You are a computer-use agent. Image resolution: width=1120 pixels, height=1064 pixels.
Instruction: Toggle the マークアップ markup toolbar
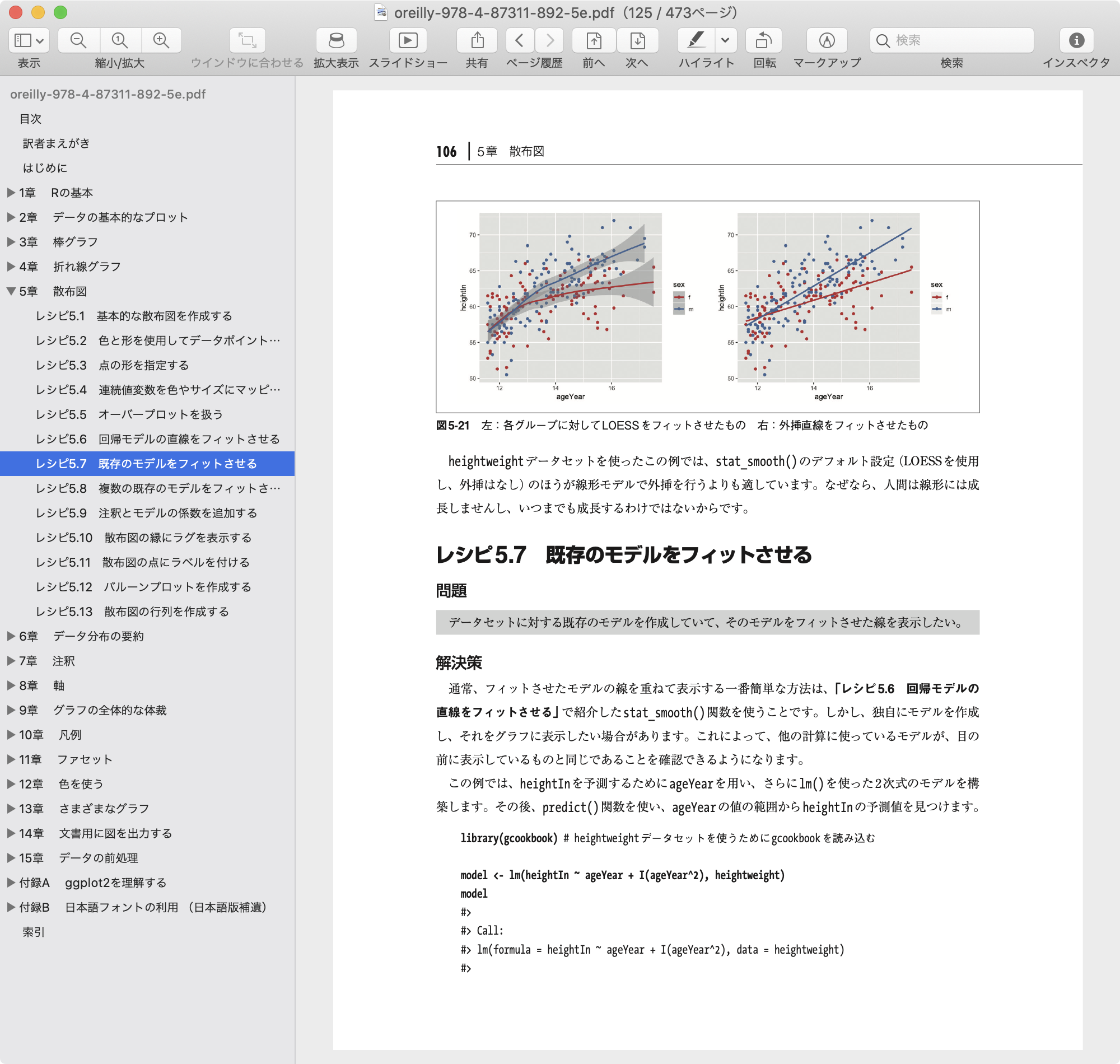[x=827, y=40]
